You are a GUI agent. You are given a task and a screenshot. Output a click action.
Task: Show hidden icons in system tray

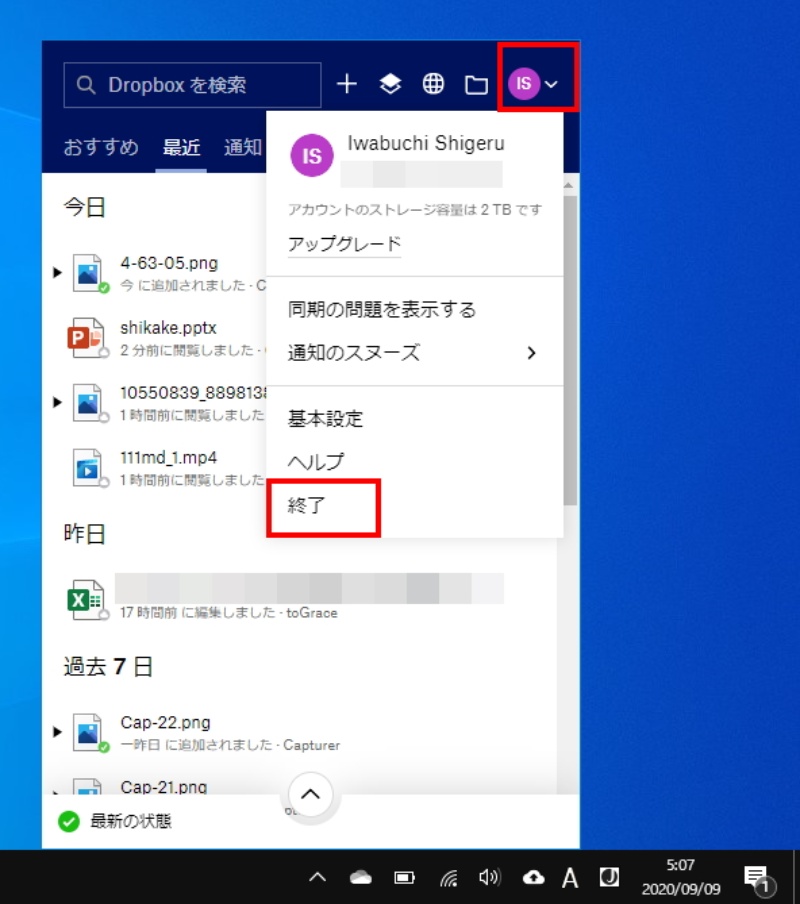pyautogui.click(x=317, y=878)
